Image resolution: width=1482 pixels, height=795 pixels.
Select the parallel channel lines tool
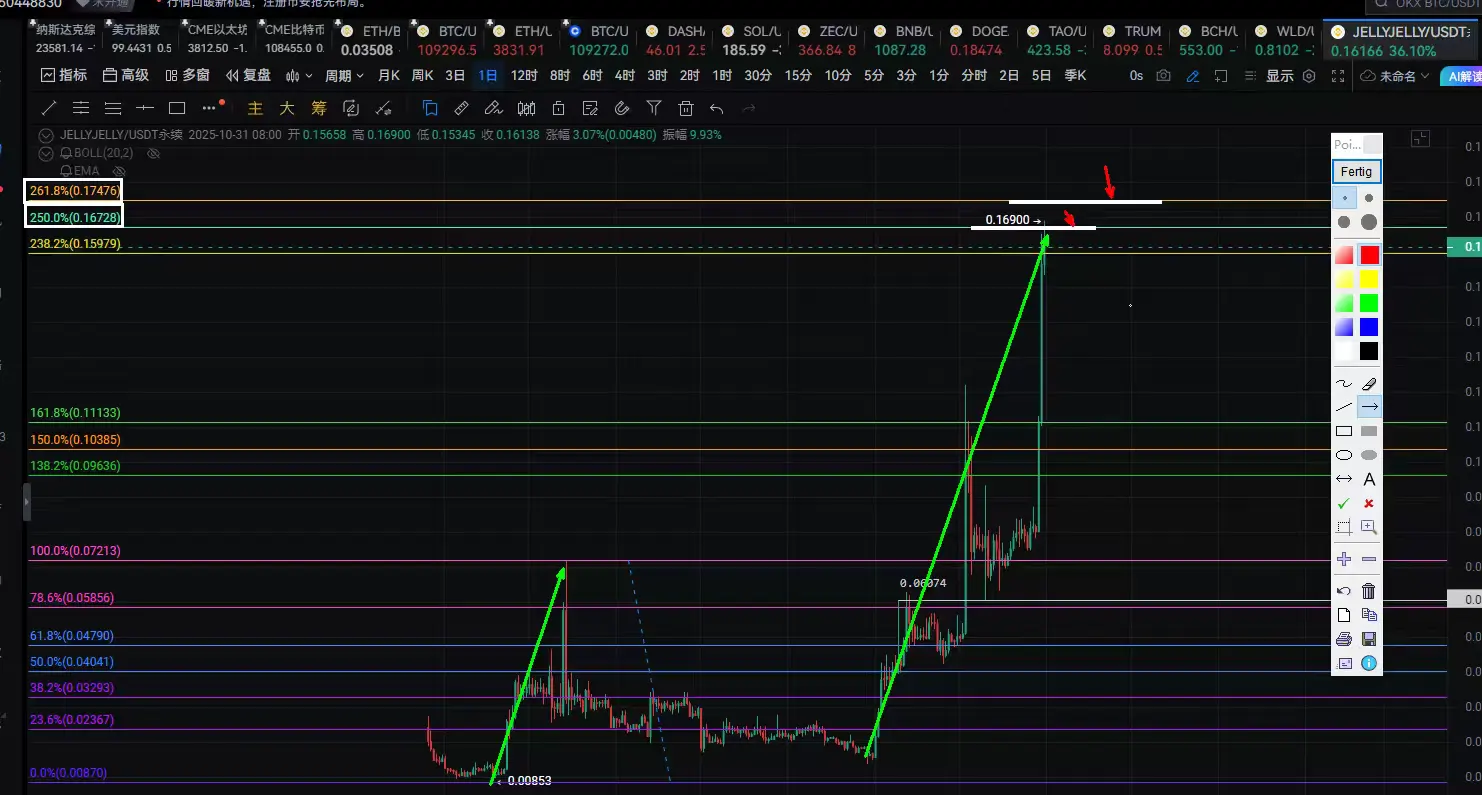click(x=81, y=108)
